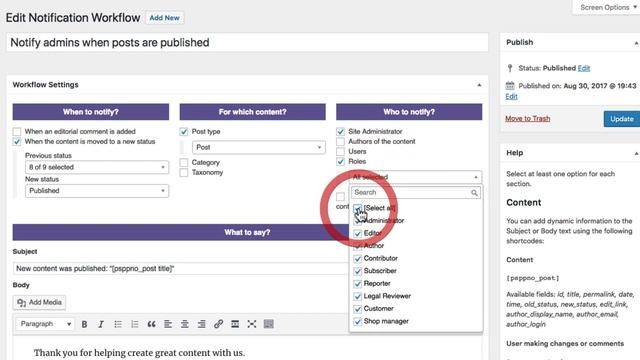Apply blockquote formatting

click(151, 324)
